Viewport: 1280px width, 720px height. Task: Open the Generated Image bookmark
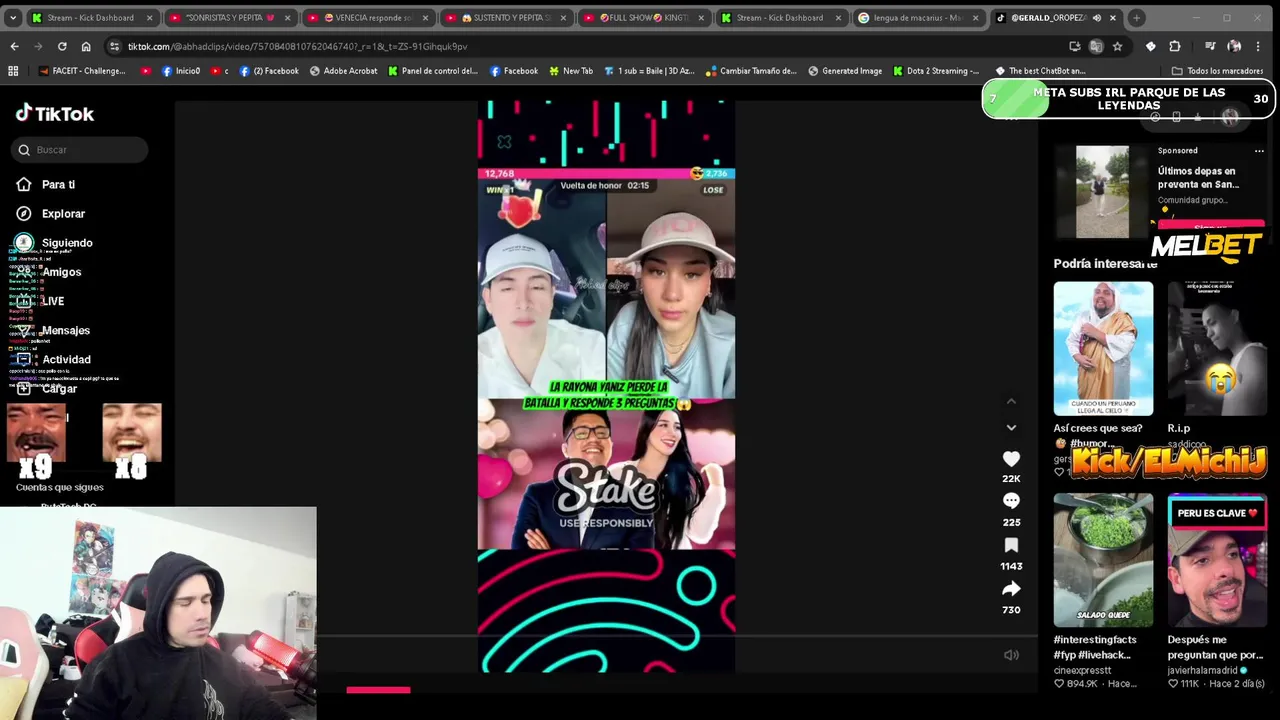845,71
